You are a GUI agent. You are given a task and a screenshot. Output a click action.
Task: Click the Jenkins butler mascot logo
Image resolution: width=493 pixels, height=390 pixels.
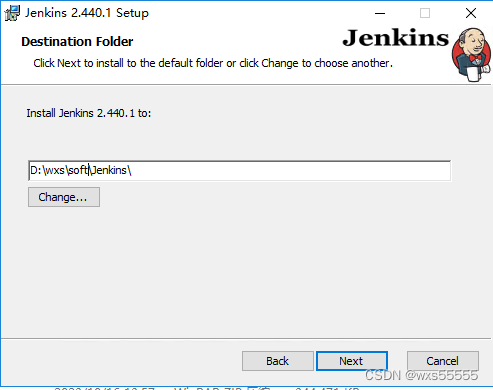(x=471, y=55)
